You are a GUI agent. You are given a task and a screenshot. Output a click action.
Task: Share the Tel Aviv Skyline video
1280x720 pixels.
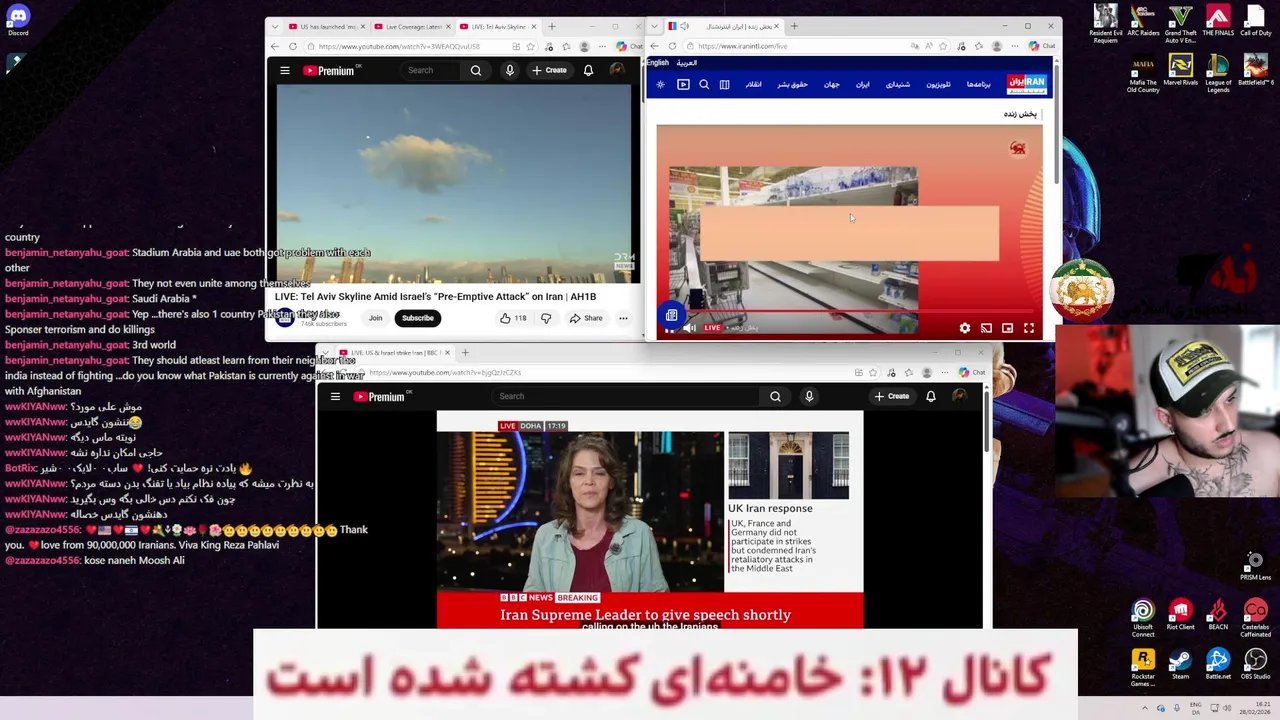click(586, 318)
